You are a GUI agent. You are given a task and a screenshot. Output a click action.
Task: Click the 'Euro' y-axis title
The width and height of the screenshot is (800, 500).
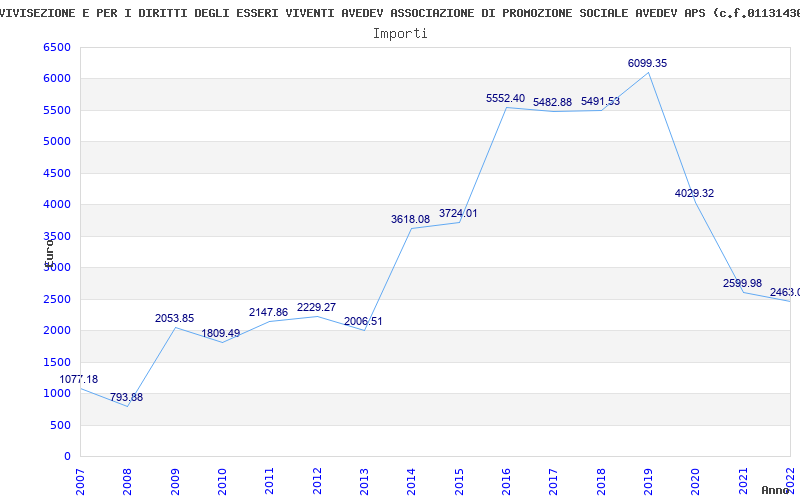point(48,250)
